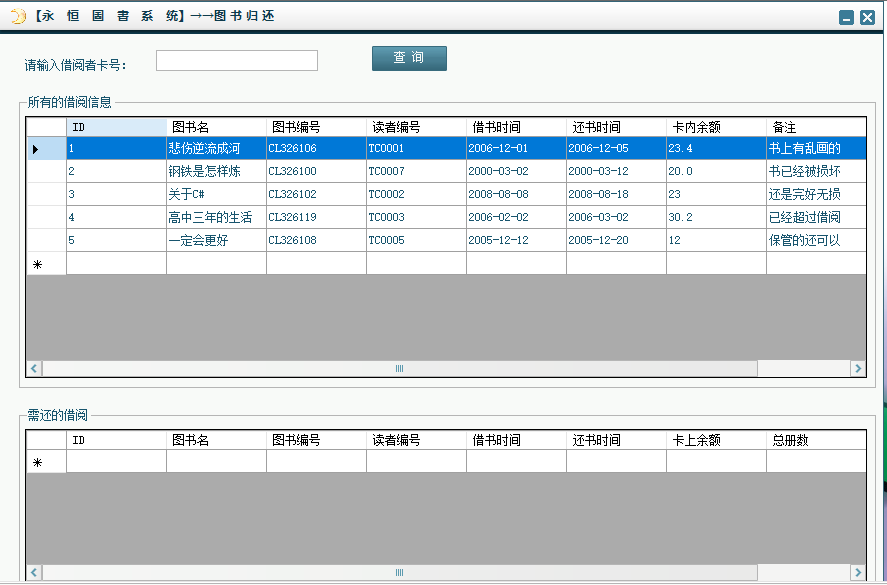Viewport: 887px width, 585px height.
Task: Focus the borrower card number input field
Action: 236,61
